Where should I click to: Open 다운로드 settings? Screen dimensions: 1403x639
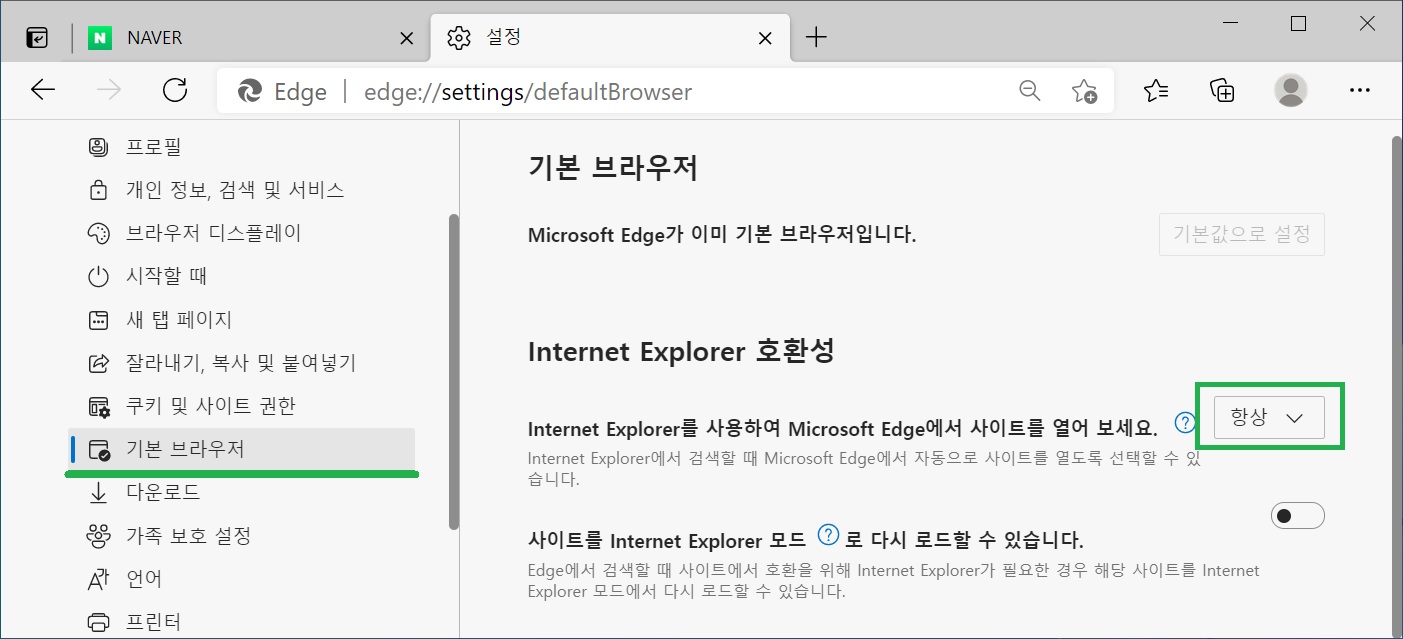tap(241, 492)
